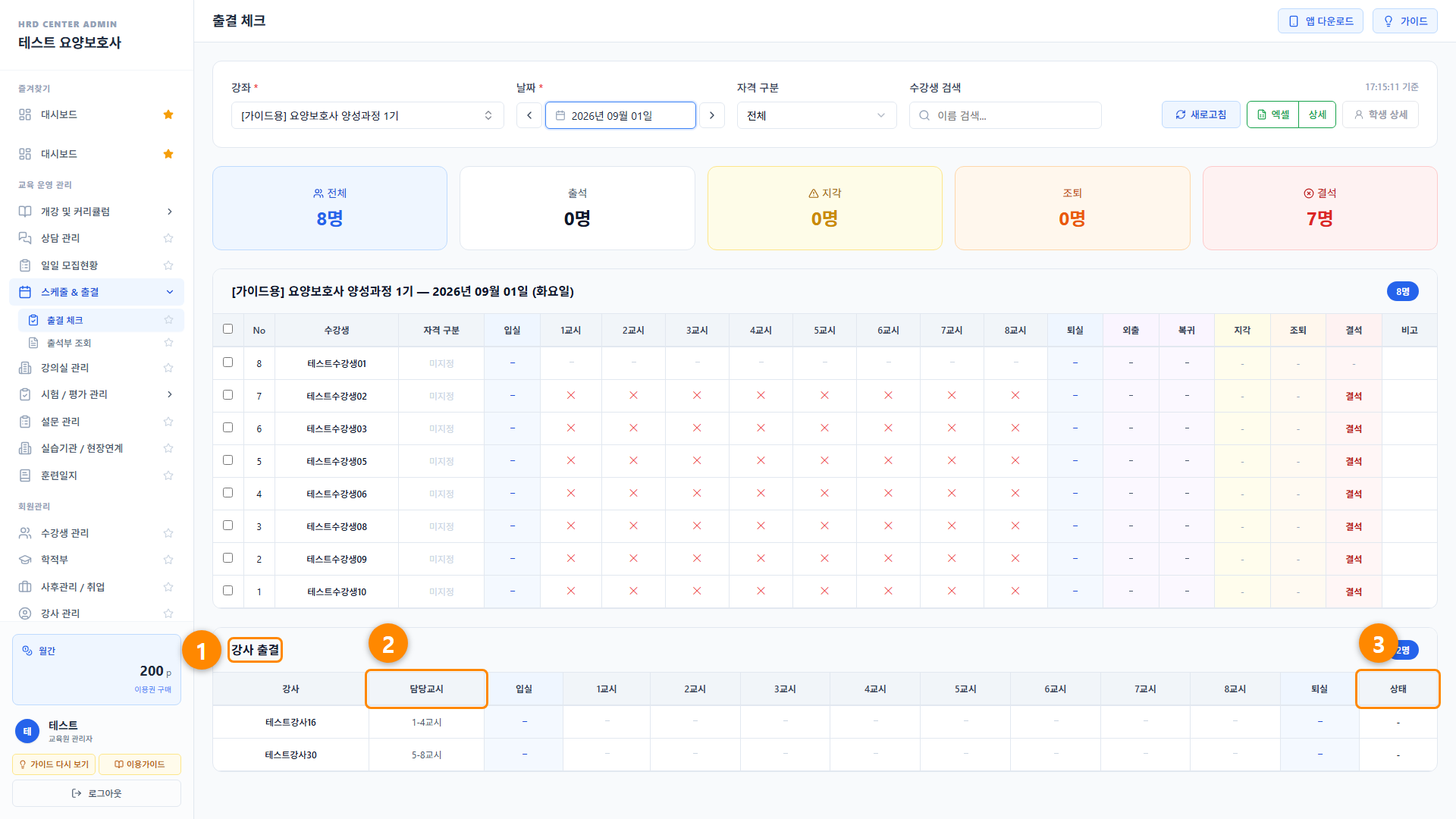Toggle favorite star for 수강생 관리

[x=168, y=533]
